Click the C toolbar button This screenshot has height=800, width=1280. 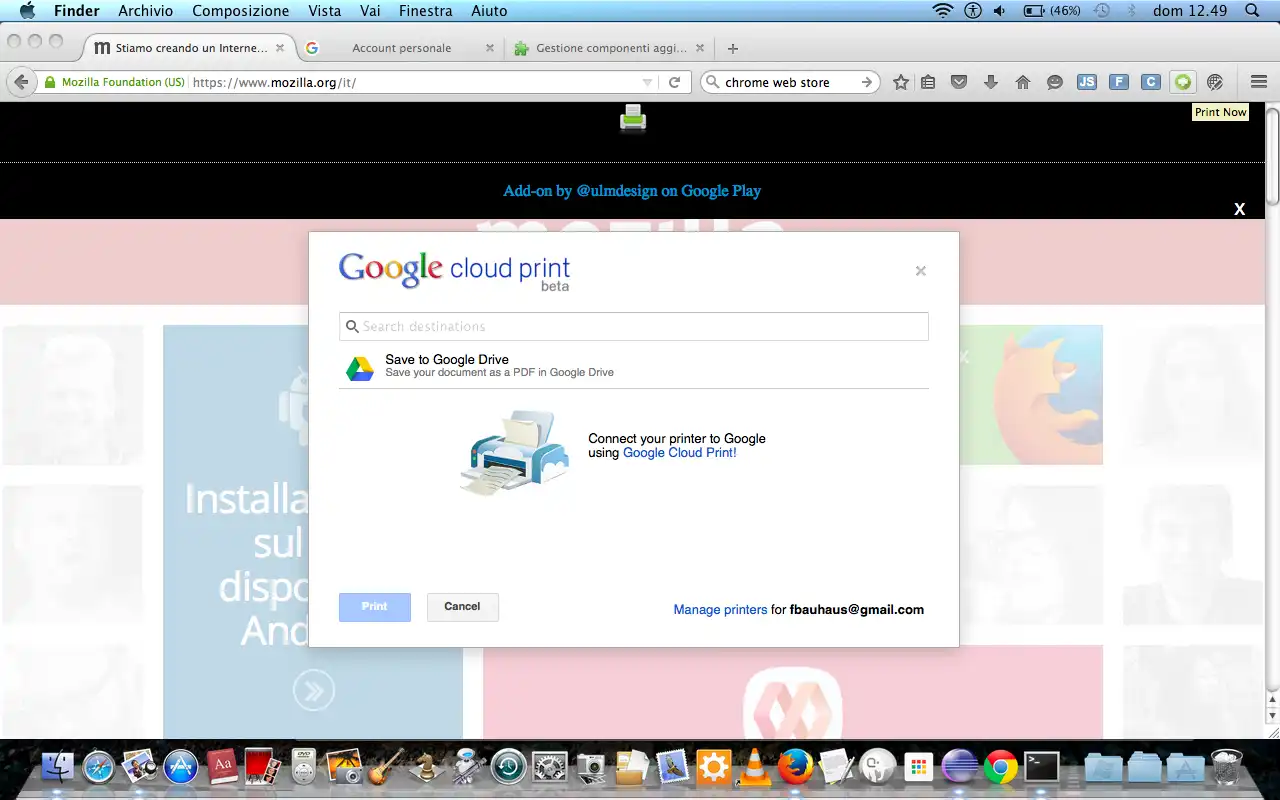click(x=1151, y=82)
